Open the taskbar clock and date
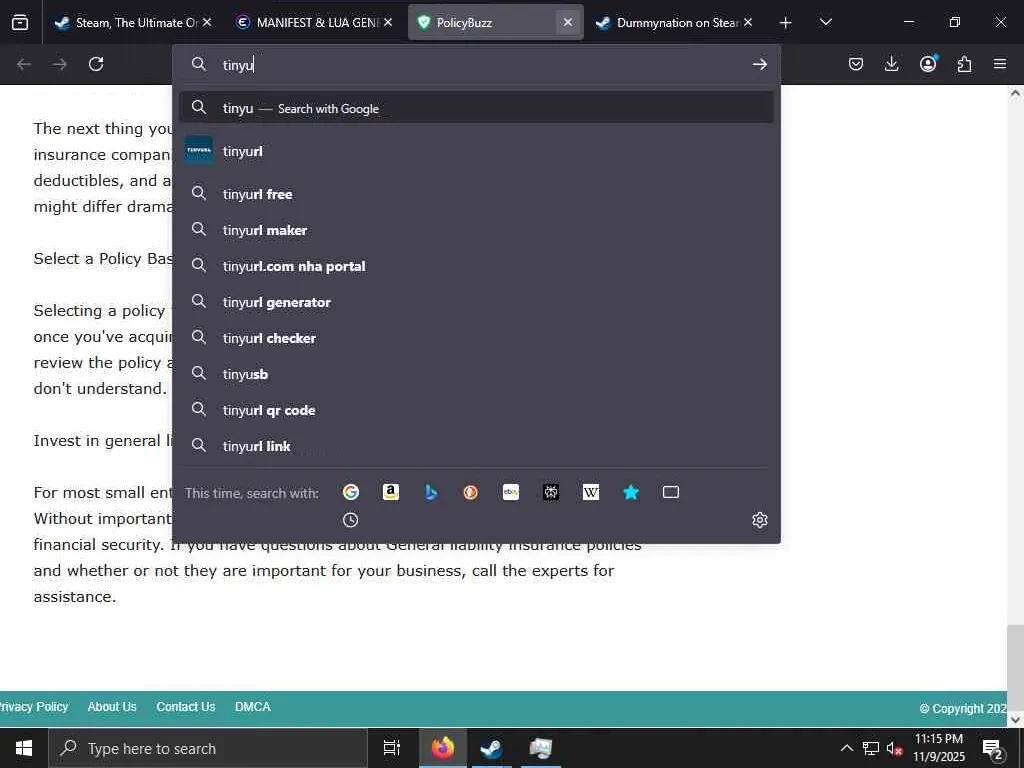The image size is (1024, 768). tap(939, 748)
